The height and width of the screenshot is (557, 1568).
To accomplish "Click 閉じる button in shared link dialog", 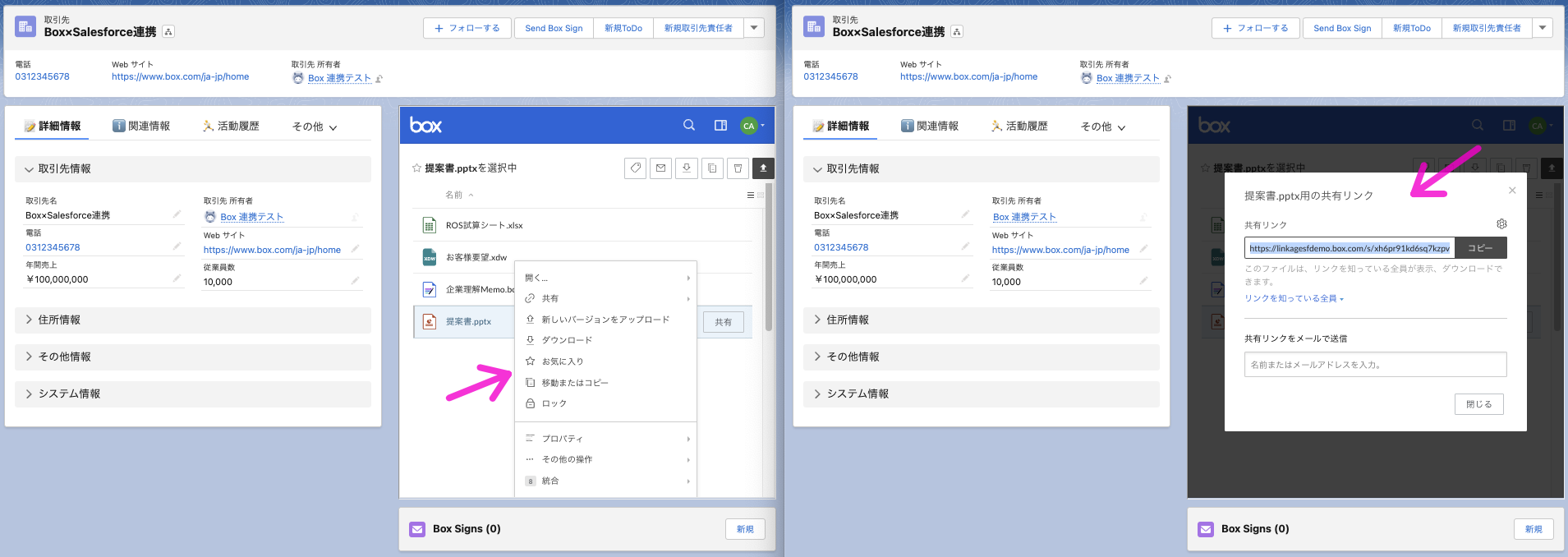I will [x=1478, y=404].
